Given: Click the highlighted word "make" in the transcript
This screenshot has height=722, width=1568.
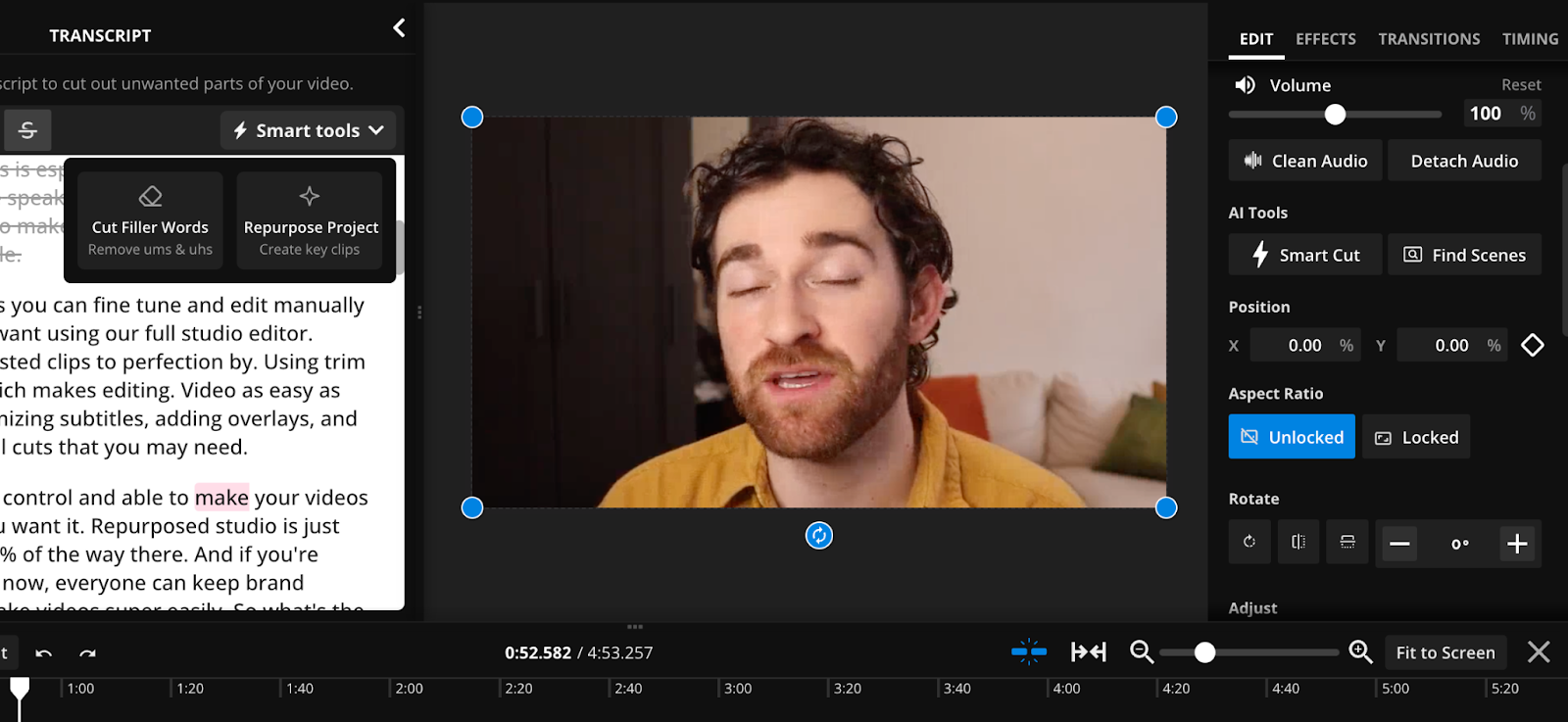Looking at the screenshot, I should pyautogui.click(x=221, y=498).
